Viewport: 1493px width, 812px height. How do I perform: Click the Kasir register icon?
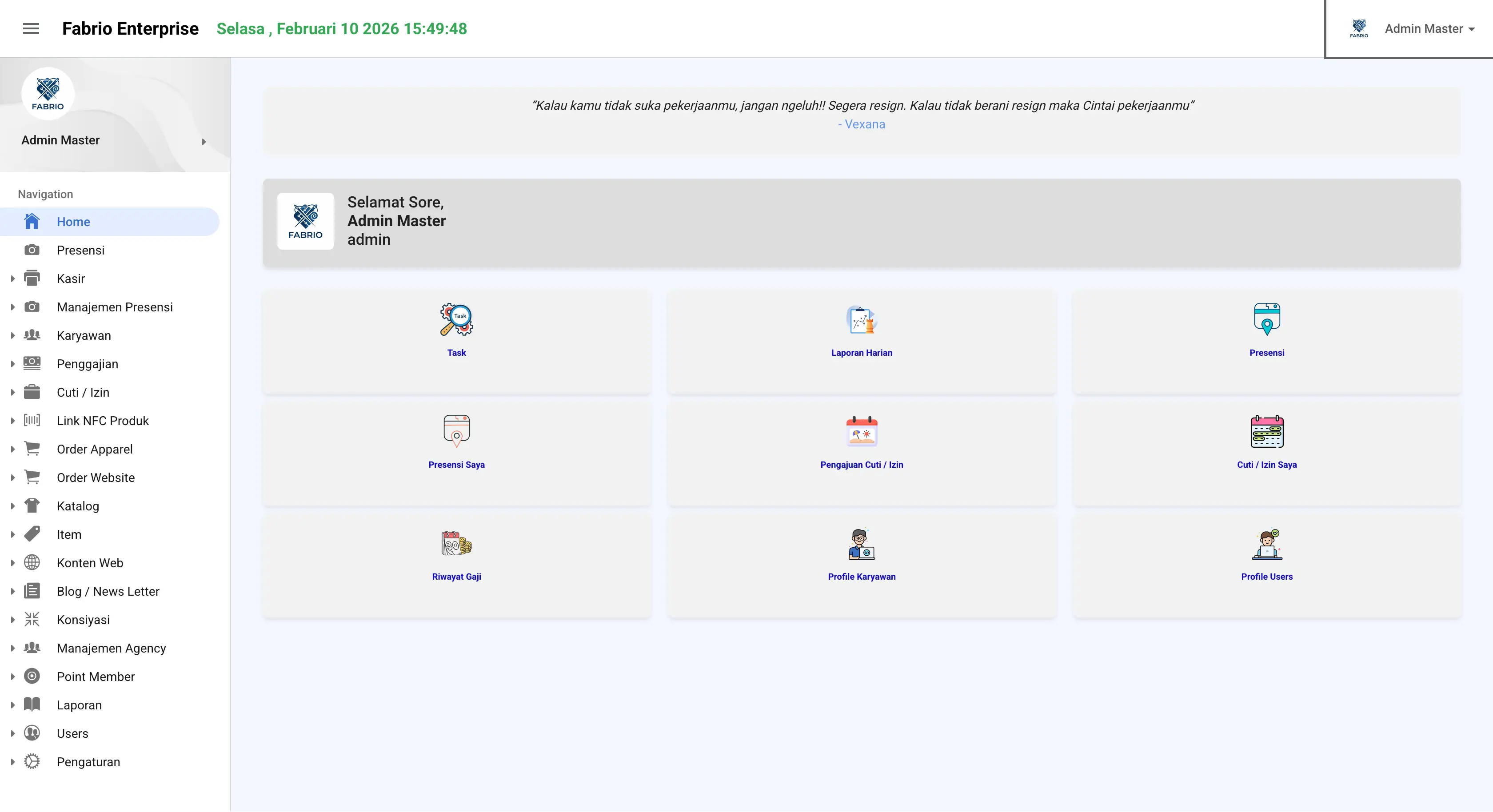tap(32, 278)
